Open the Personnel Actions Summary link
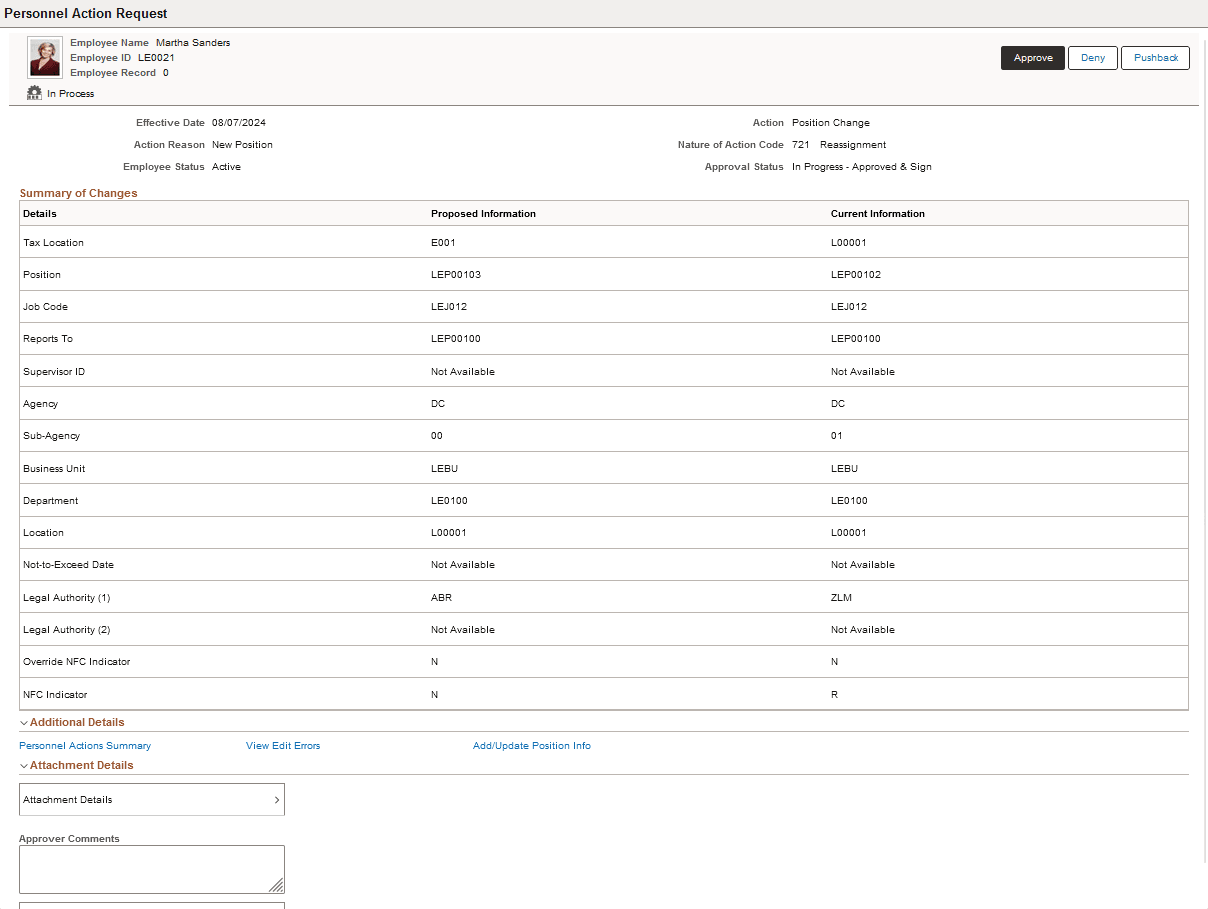The height and width of the screenshot is (909, 1208). pos(85,745)
